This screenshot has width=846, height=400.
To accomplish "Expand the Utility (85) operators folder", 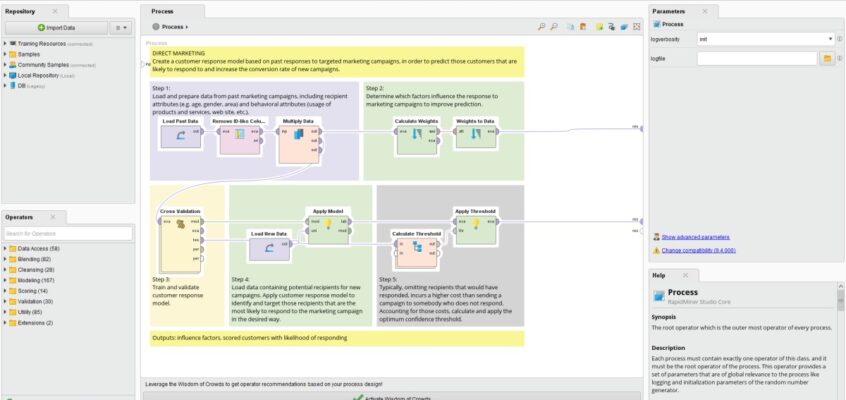I will 5,312.
